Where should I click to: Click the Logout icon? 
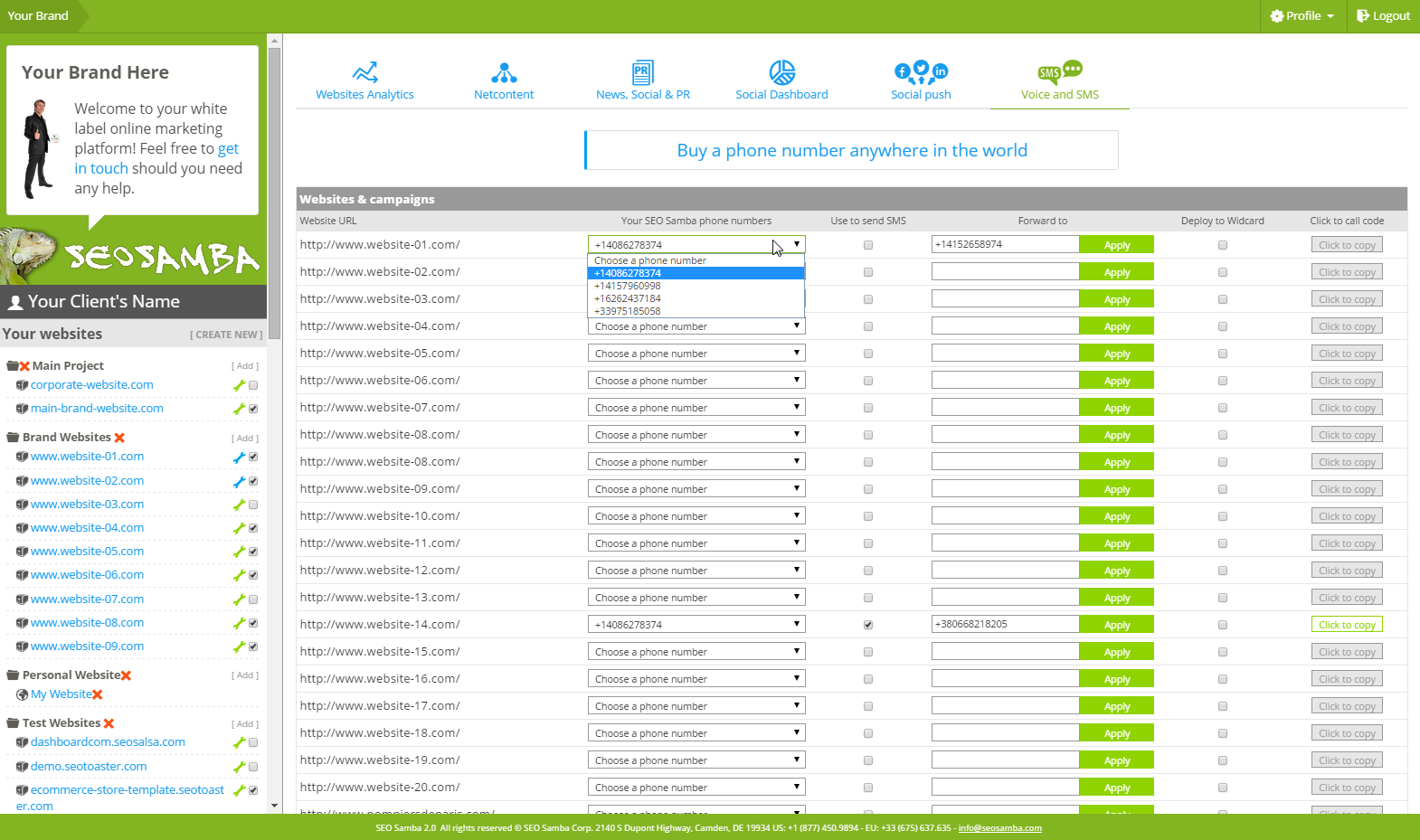coord(1363,16)
